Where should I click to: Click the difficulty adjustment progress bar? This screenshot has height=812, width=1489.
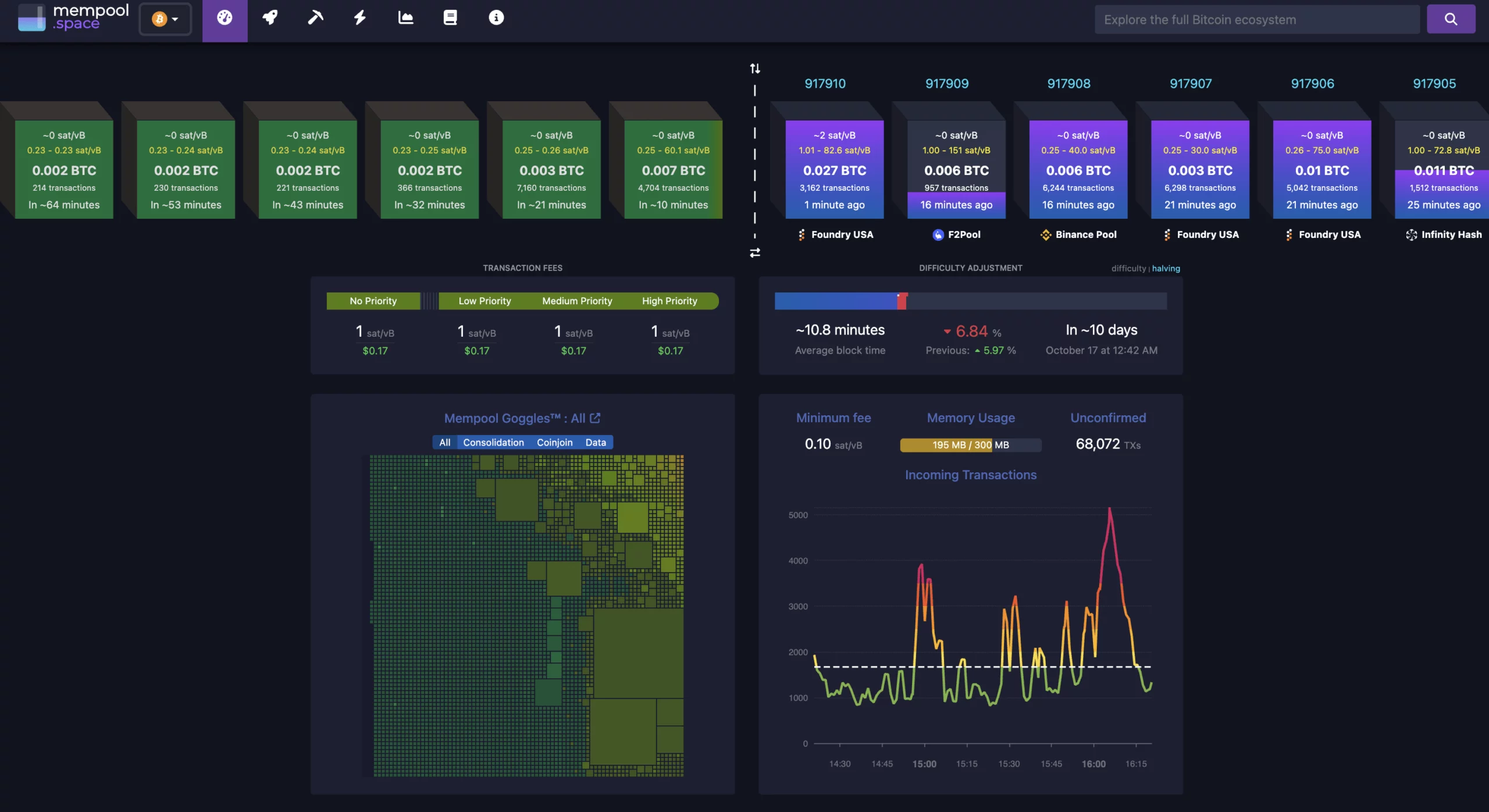970,301
